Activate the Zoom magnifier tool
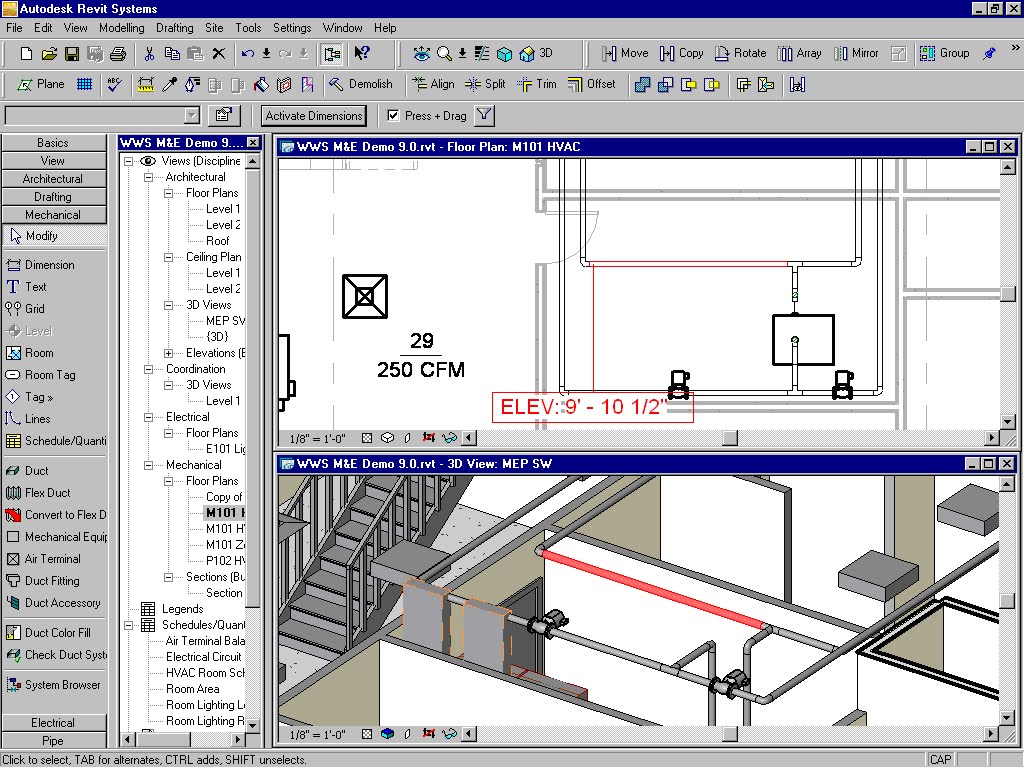This screenshot has height=768, width=1024. pos(444,54)
